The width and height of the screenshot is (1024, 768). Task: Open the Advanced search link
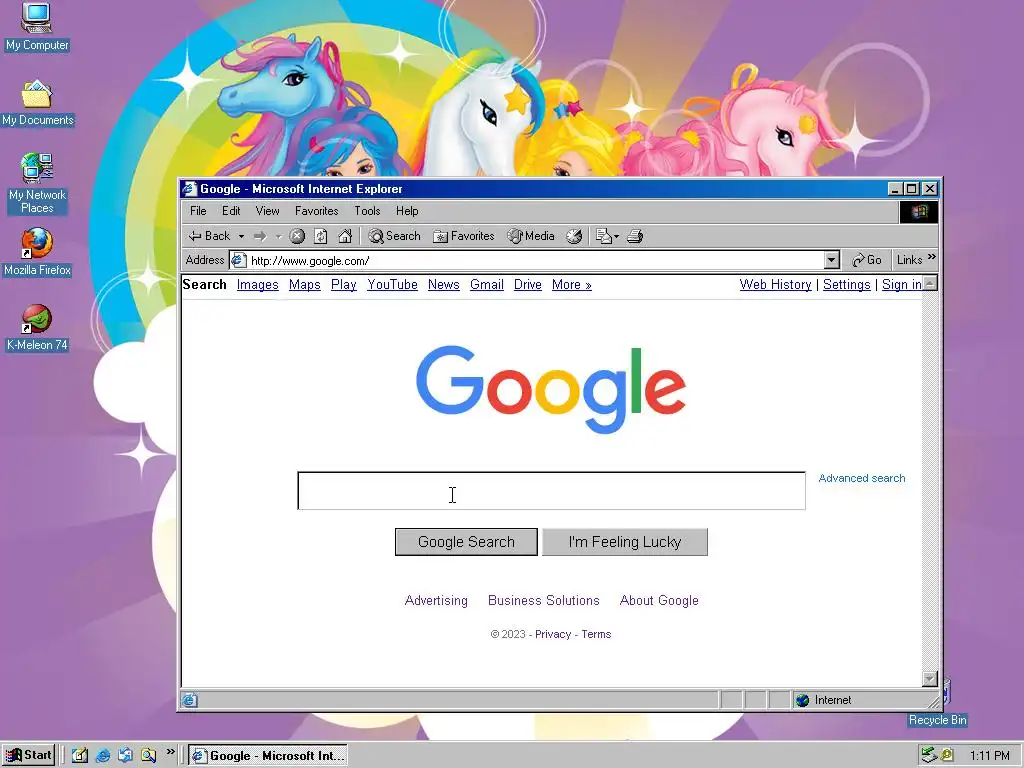point(861,478)
